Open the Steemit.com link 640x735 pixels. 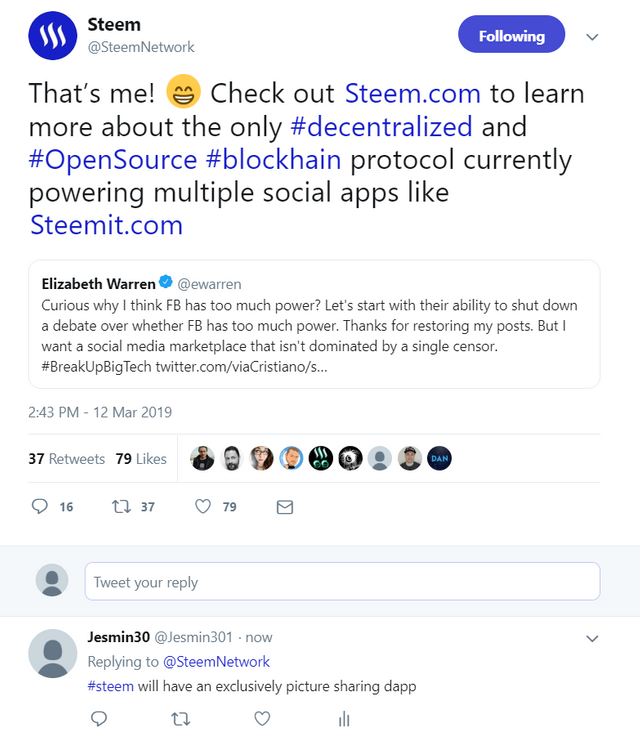tap(106, 225)
